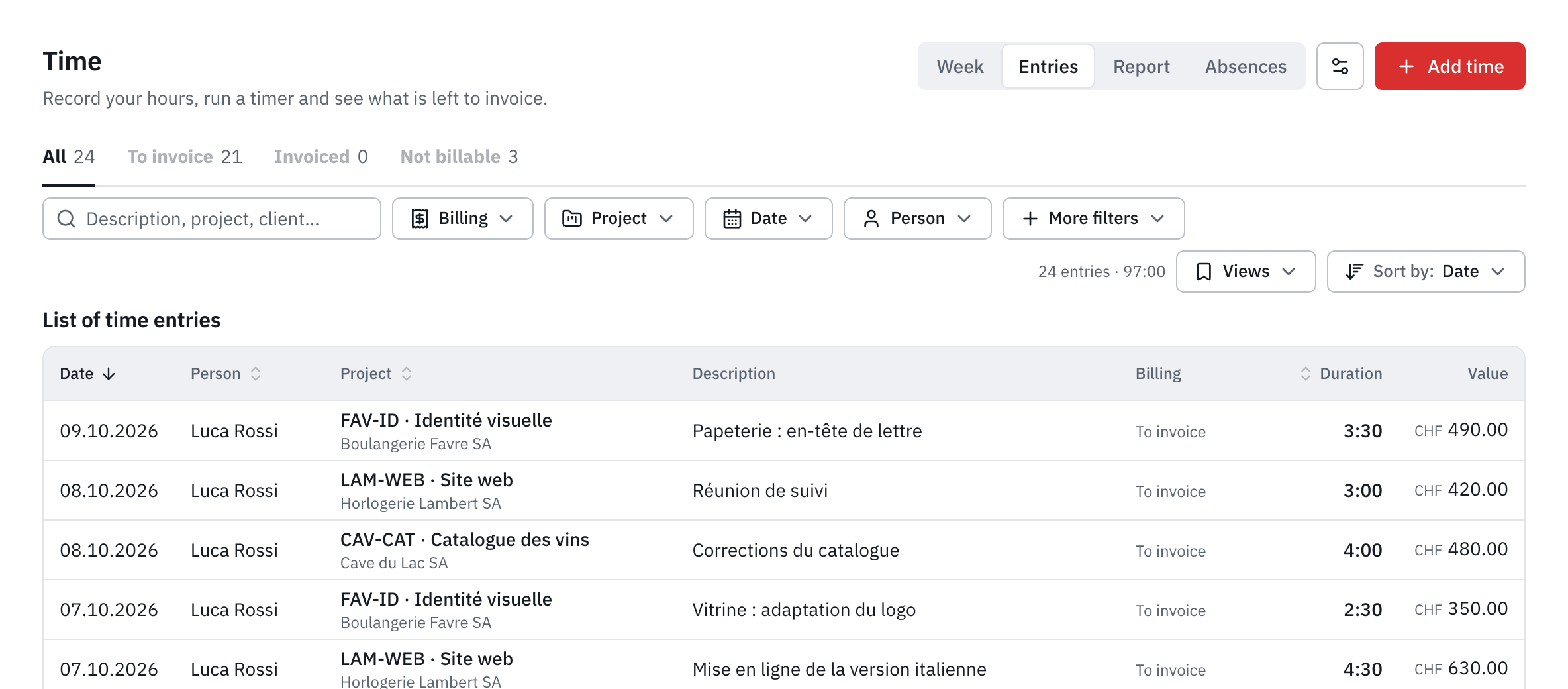Select the All 24 tab
Viewport: 1568px width, 689px height.
[x=69, y=157]
